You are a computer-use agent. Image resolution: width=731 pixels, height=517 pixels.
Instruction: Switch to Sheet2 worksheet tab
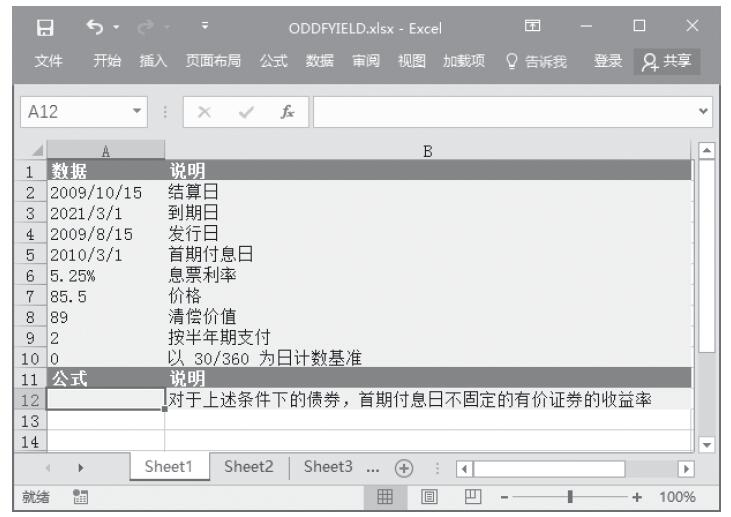pyautogui.click(x=248, y=467)
